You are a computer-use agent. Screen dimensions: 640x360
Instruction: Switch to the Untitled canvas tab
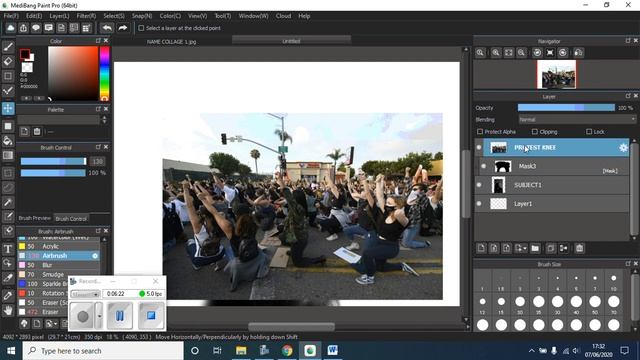(x=291, y=41)
